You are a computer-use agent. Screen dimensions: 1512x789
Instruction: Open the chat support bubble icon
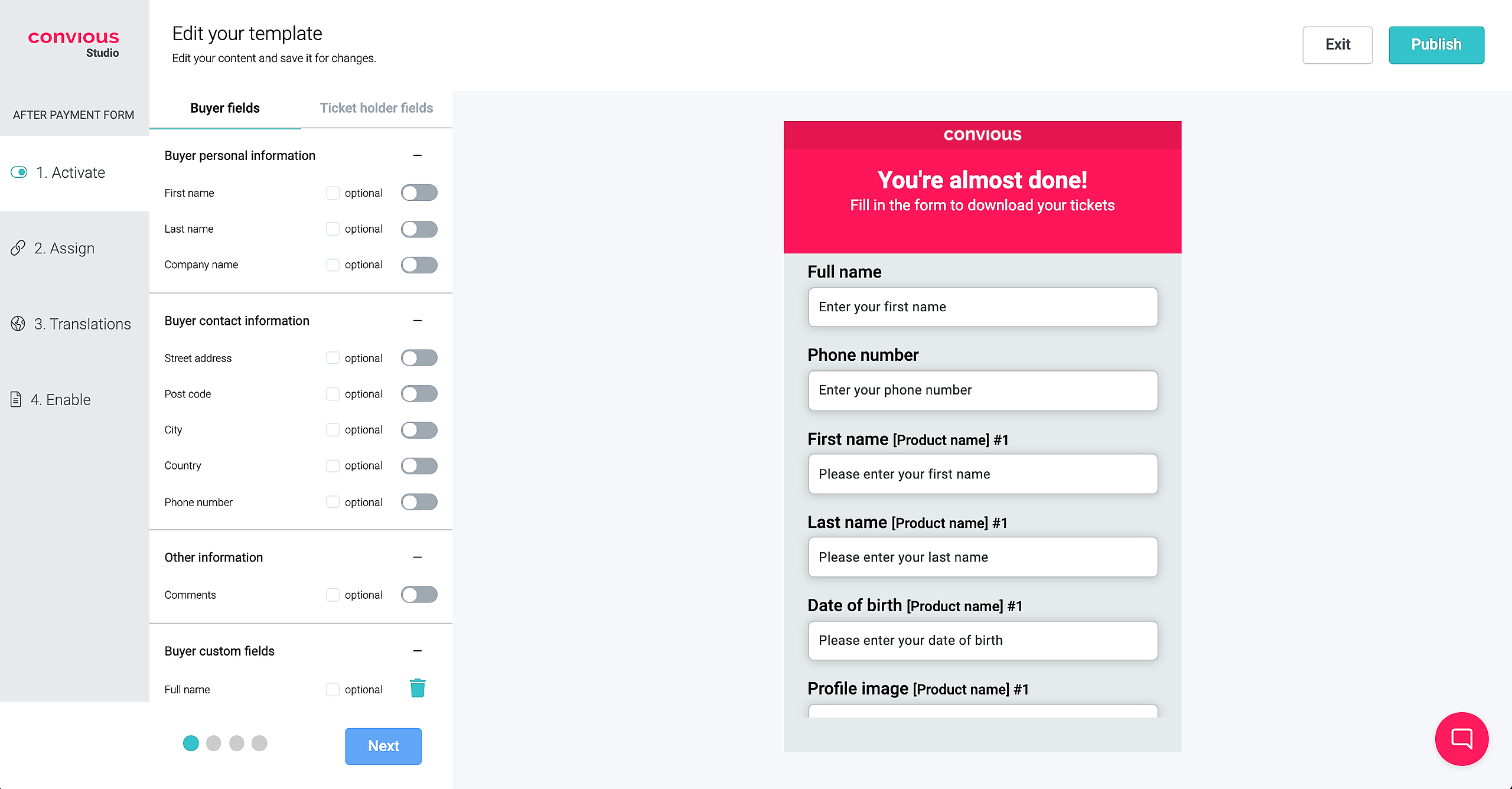(x=1461, y=738)
